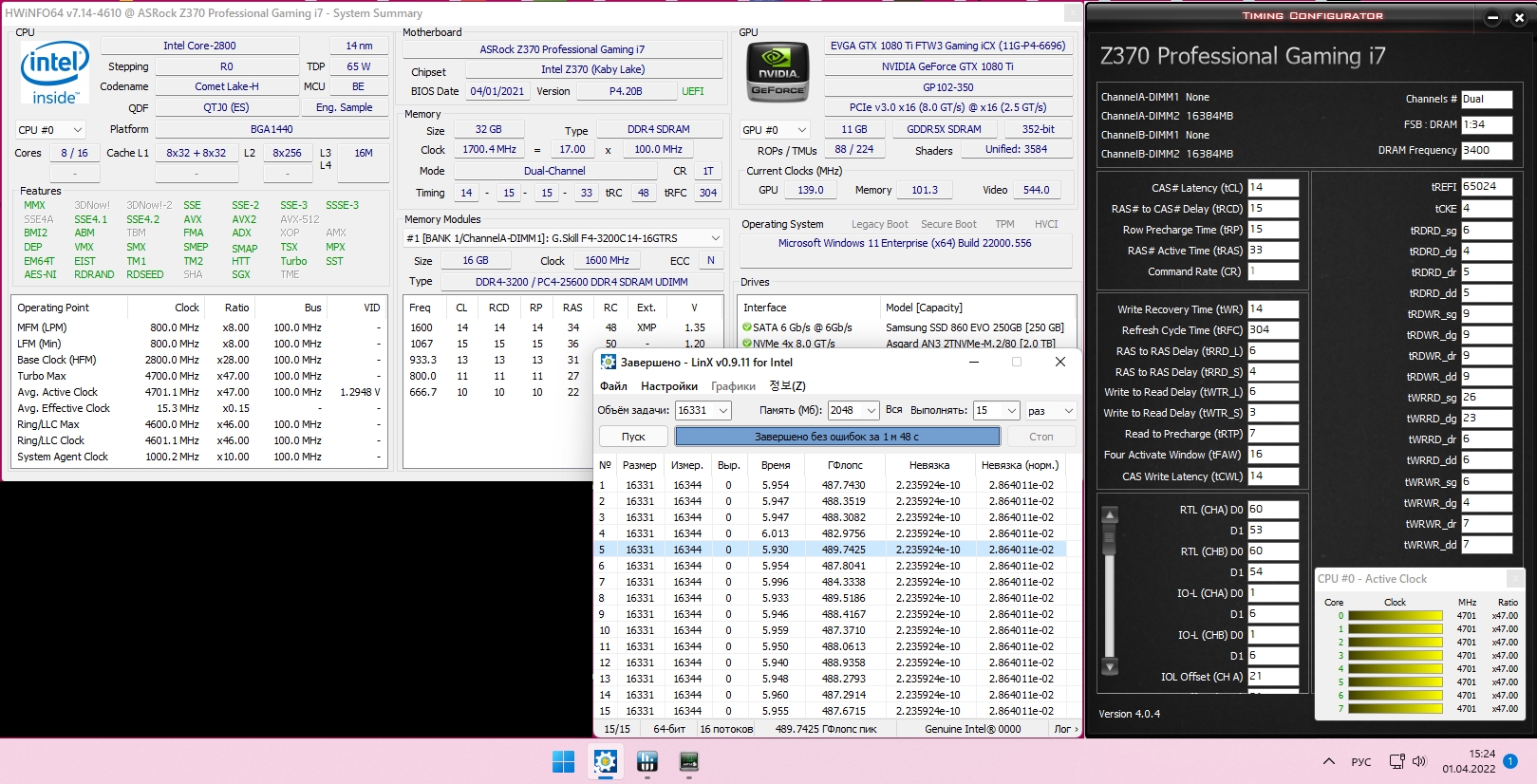Click the RAS# Active Time (tRAS) field
This screenshot has width=1537, height=784.
pos(1273,251)
